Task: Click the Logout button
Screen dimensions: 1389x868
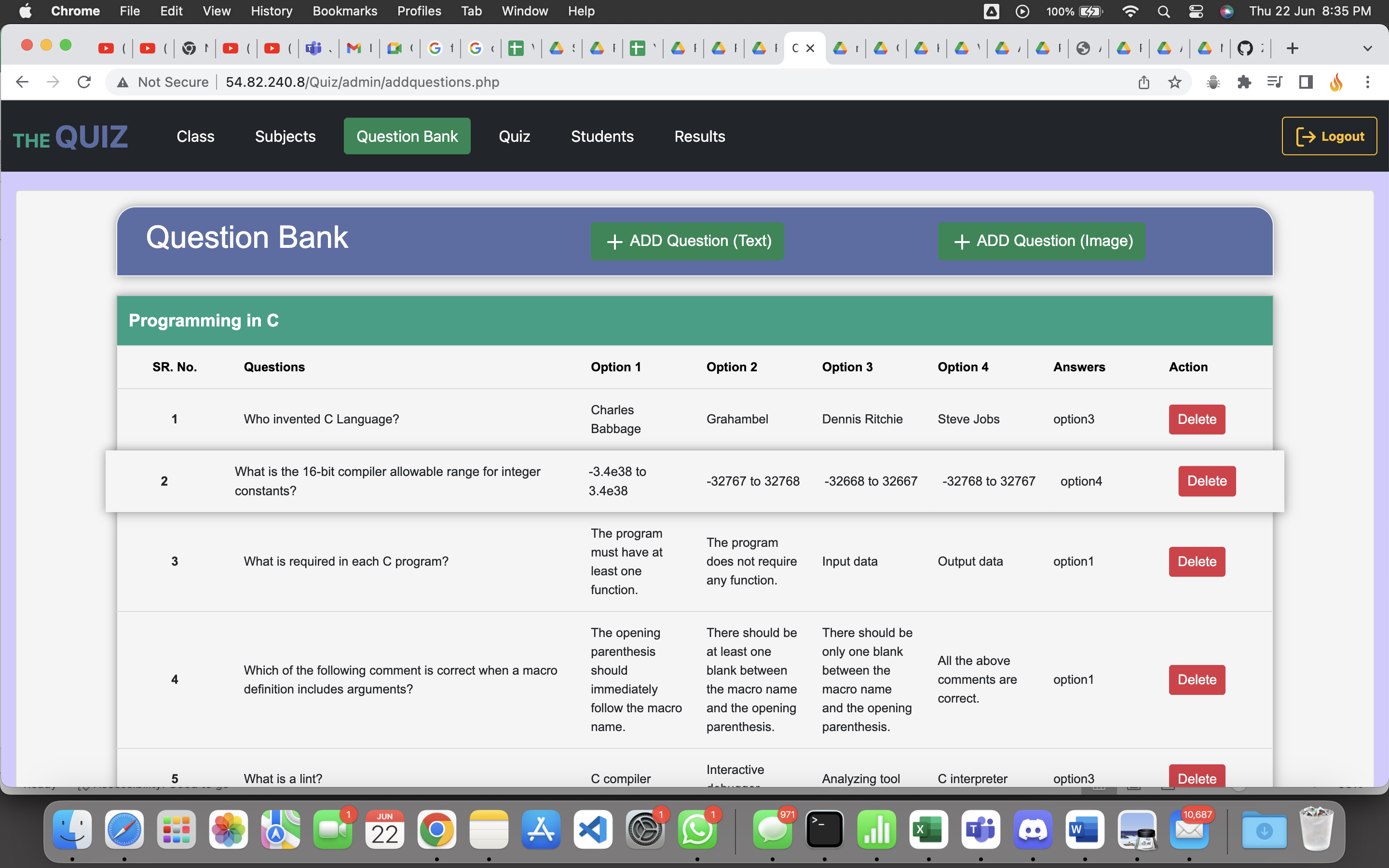Action: [x=1329, y=136]
